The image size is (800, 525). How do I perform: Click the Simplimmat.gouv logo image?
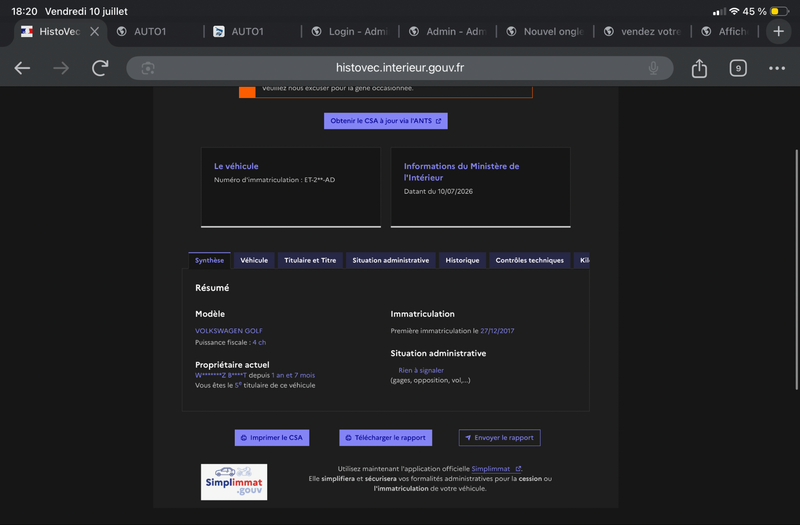[x=234, y=482]
